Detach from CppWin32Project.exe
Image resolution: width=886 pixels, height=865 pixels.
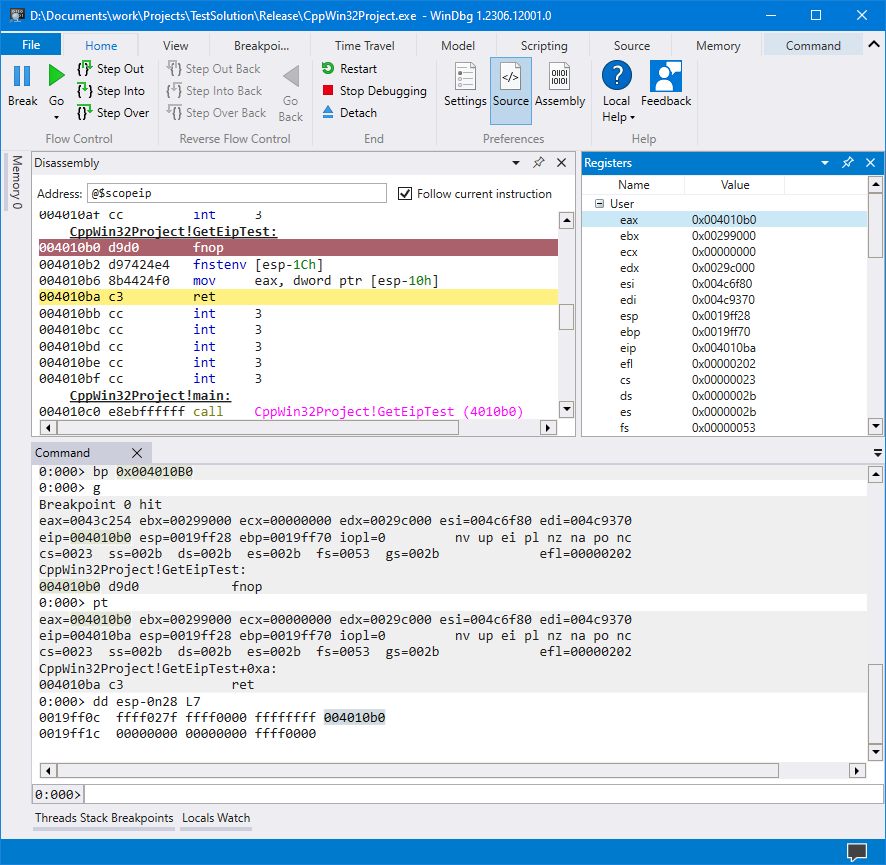click(x=346, y=112)
